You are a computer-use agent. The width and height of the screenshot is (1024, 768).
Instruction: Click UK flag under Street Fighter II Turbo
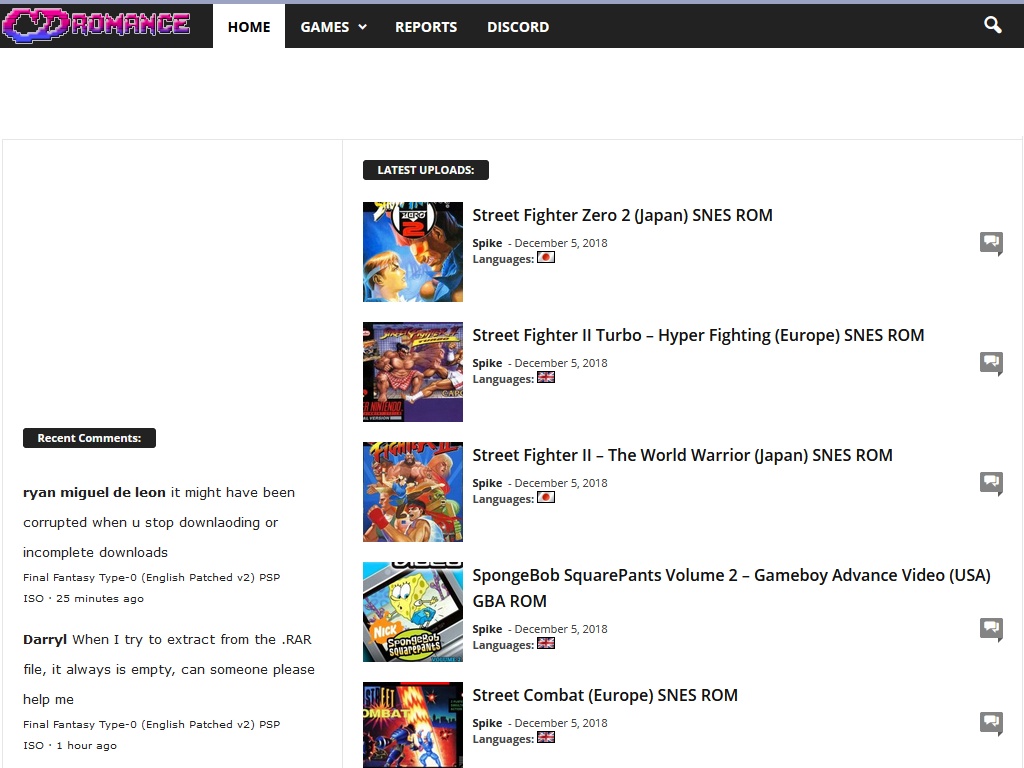546,377
